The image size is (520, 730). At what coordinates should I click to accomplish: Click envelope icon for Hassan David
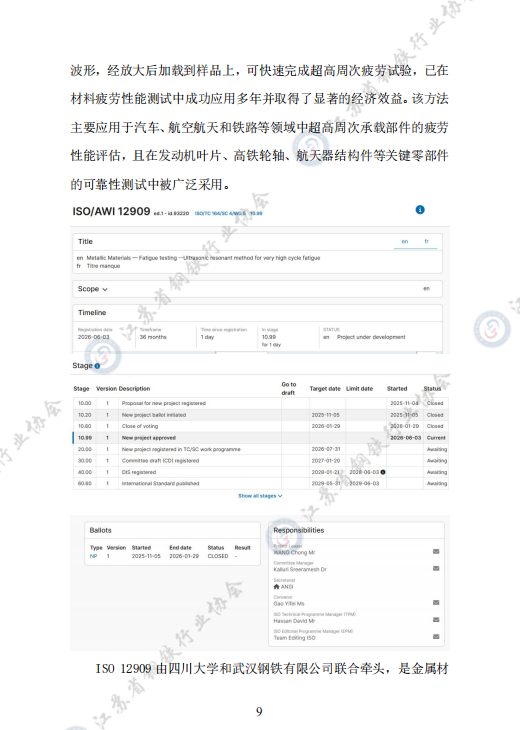click(x=436, y=620)
